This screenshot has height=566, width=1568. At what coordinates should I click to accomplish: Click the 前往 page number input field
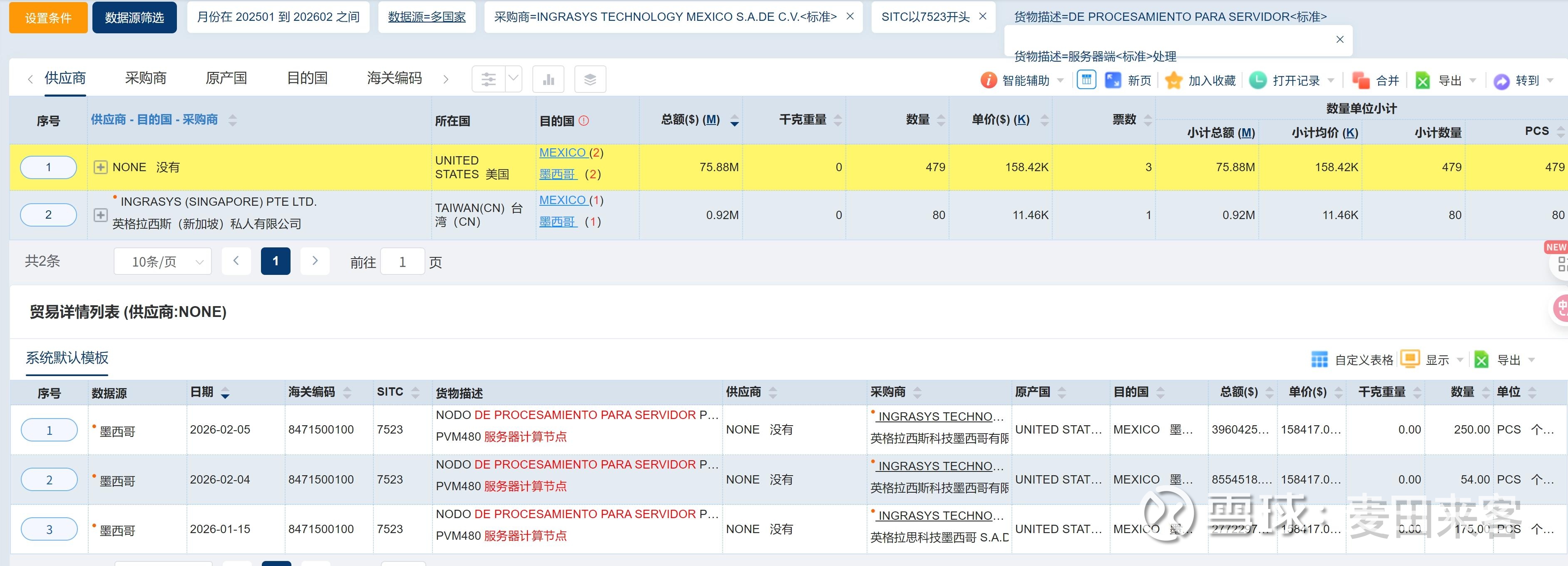402,262
